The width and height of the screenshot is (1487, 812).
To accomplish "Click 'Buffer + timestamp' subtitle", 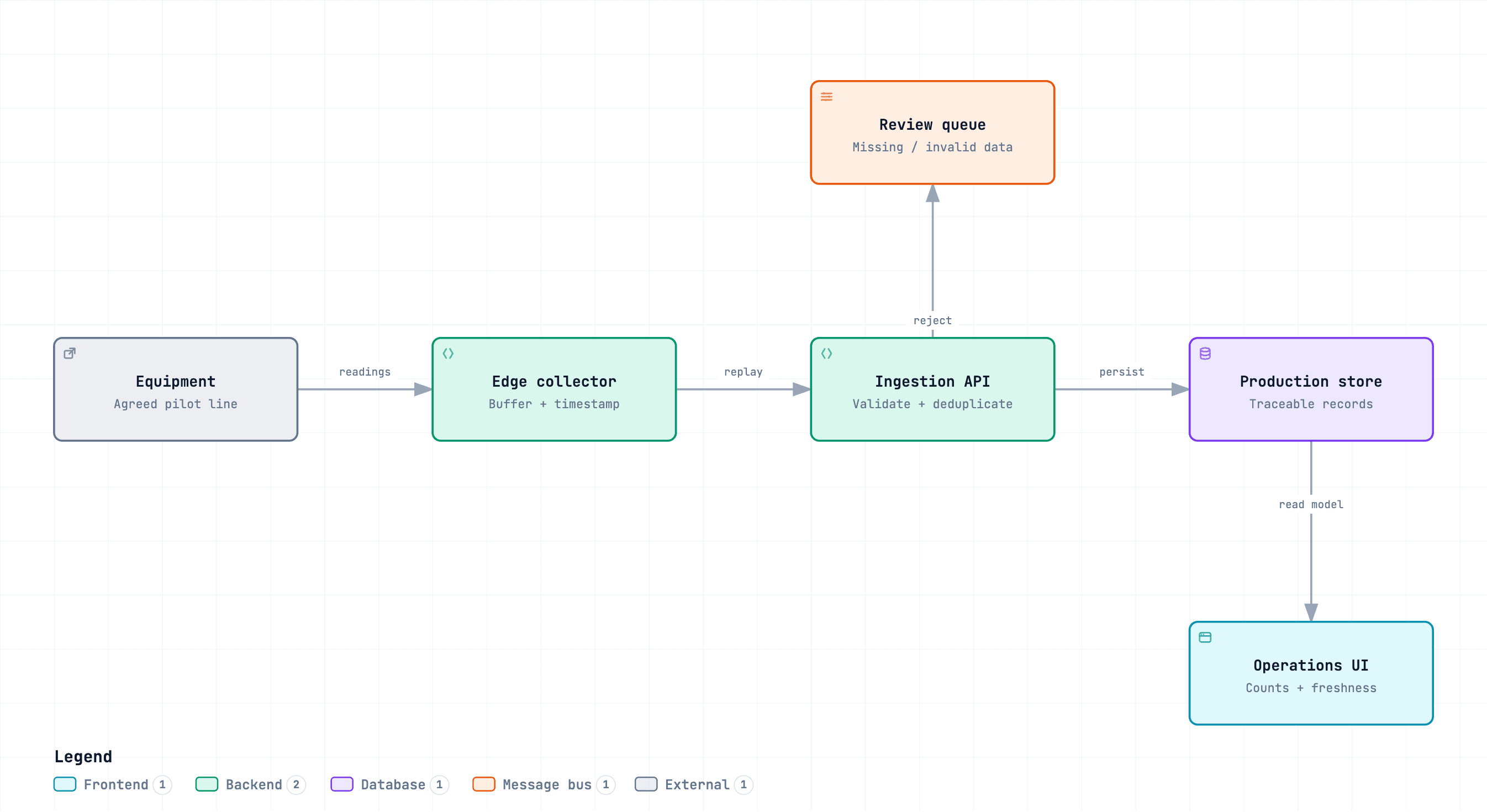I will click(554, 404).
